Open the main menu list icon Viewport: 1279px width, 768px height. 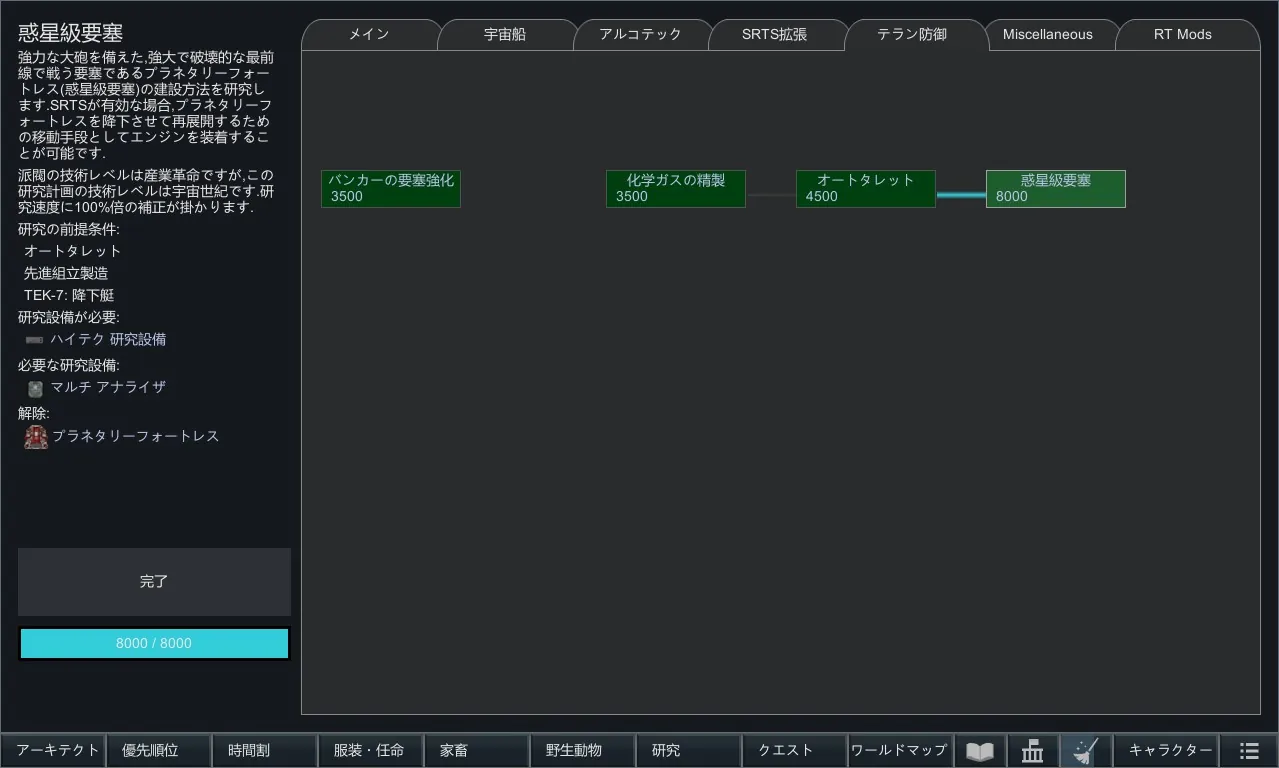[x=1249, y=751]
